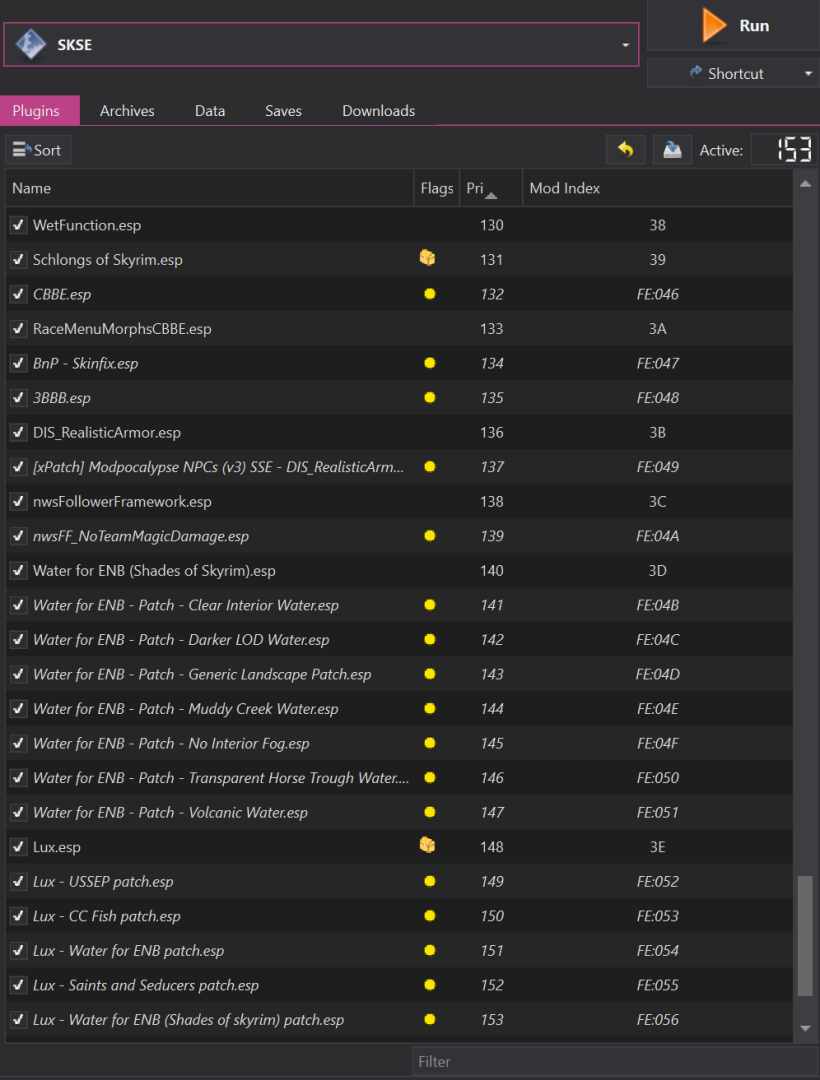Viewport: 820px width, 1080px height.
Task: Toggle the RaceMenuMorphsCBBE.esp checkbox
Action: tap(19, 329)
